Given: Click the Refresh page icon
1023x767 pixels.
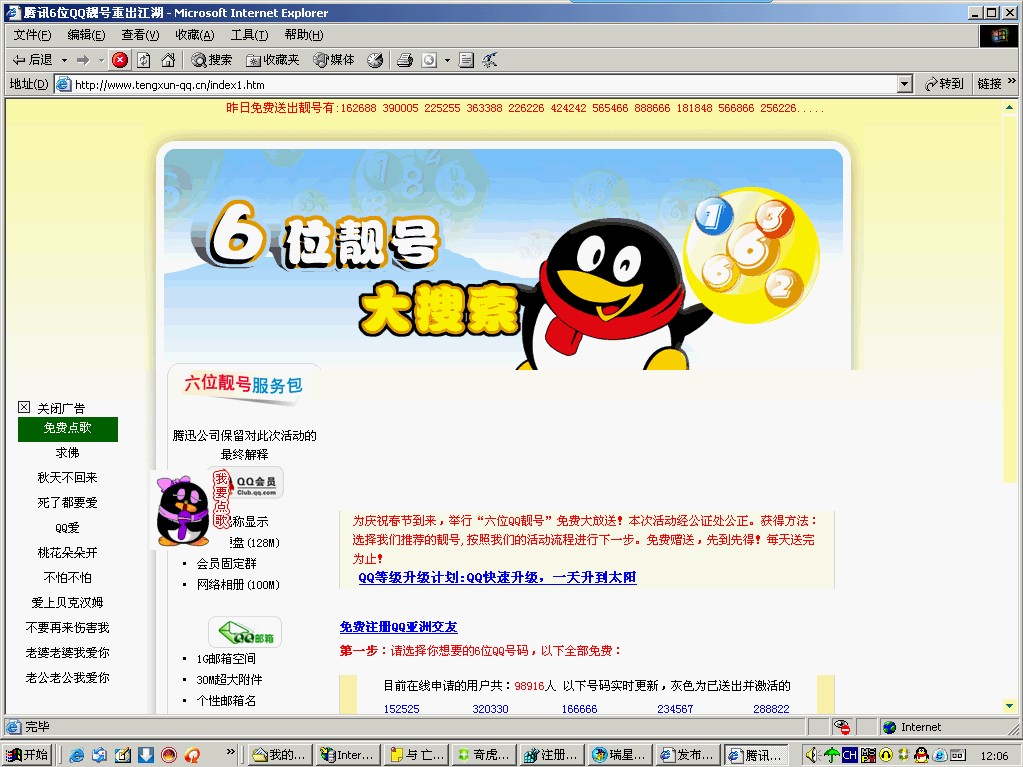Looking at the screenshot, I should point(144,60).
